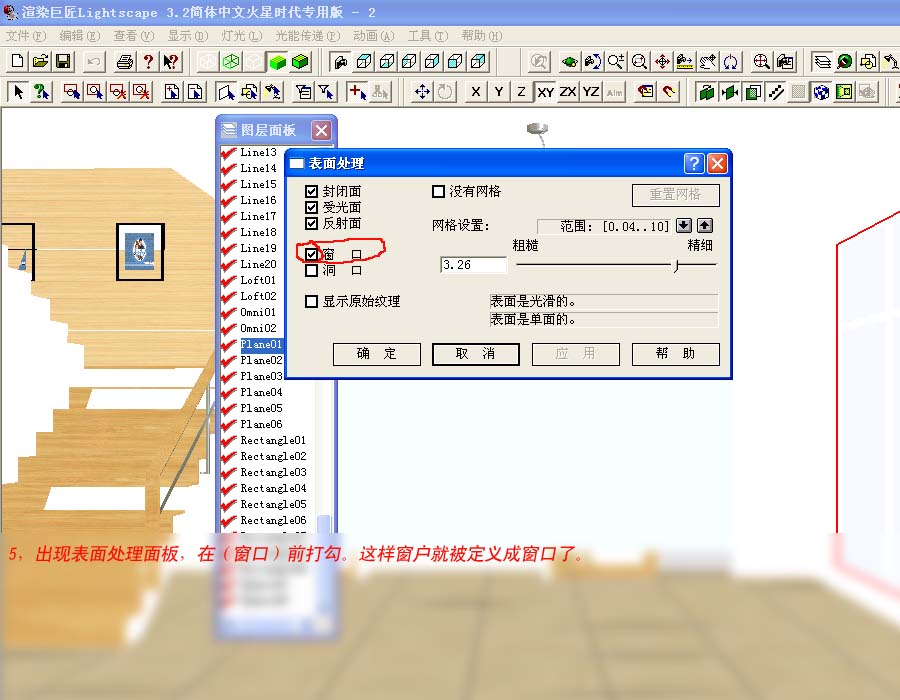The image size is (900, 700).
Task: Uncheck the 受光面 checkbox
Action: [x=311, y=207]
